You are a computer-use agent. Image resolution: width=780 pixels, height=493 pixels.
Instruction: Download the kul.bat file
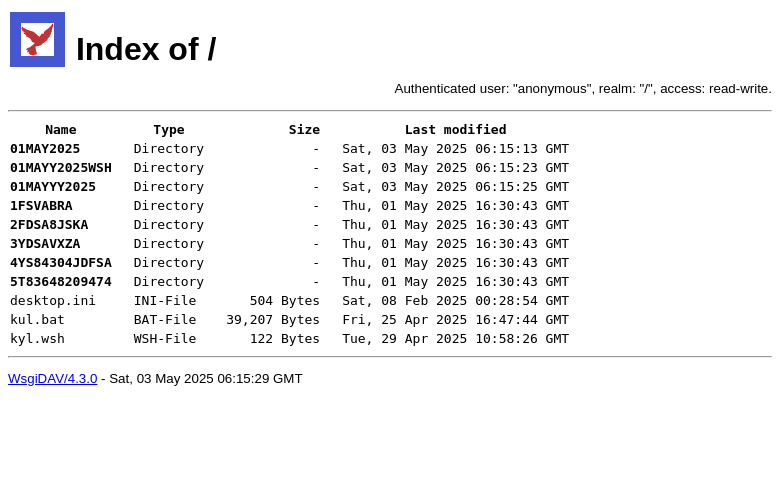coord(37,319)
